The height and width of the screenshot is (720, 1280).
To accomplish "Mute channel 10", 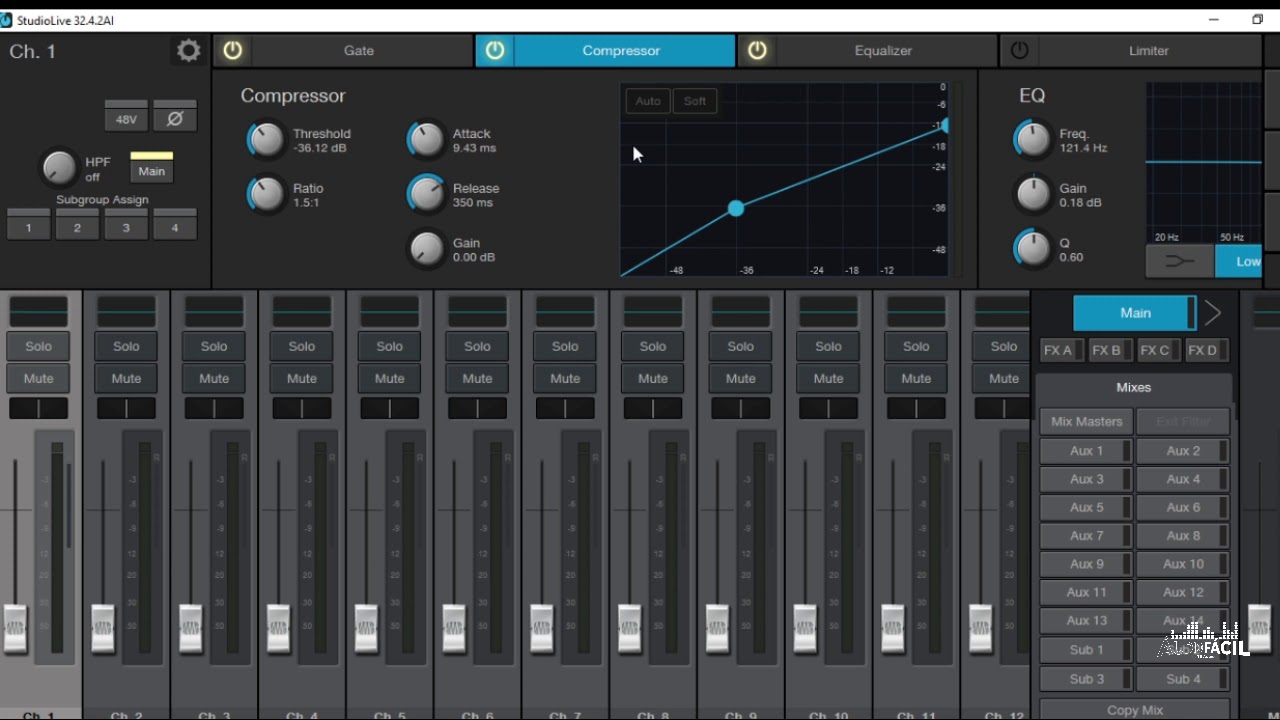I will 828,378.
